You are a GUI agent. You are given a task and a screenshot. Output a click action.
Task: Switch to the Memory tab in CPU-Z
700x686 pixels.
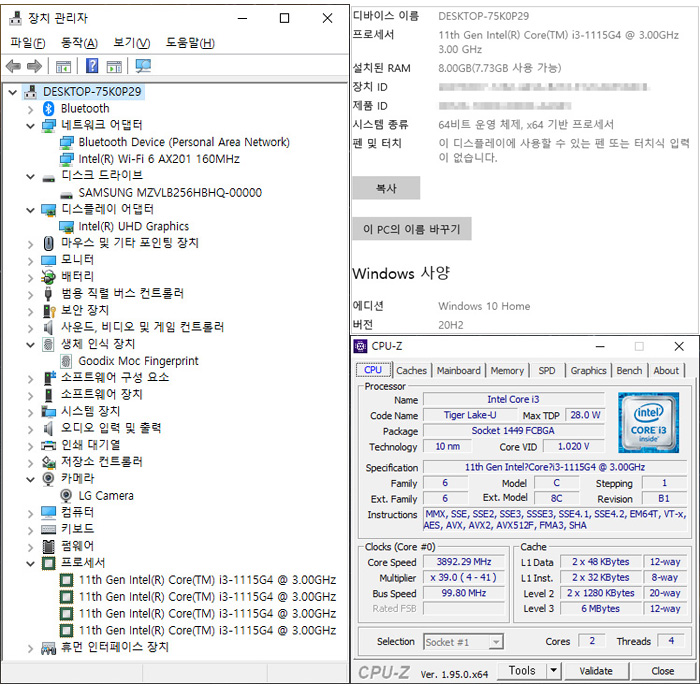[x=507, y=370]
